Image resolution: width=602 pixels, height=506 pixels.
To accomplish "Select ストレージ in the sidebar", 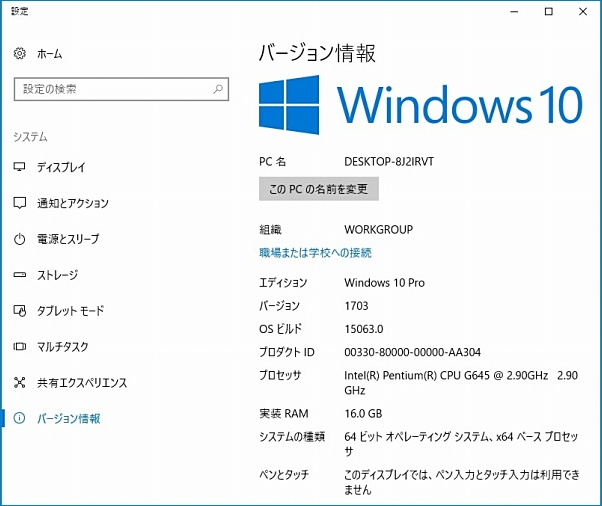I will [x=57, y=275].
